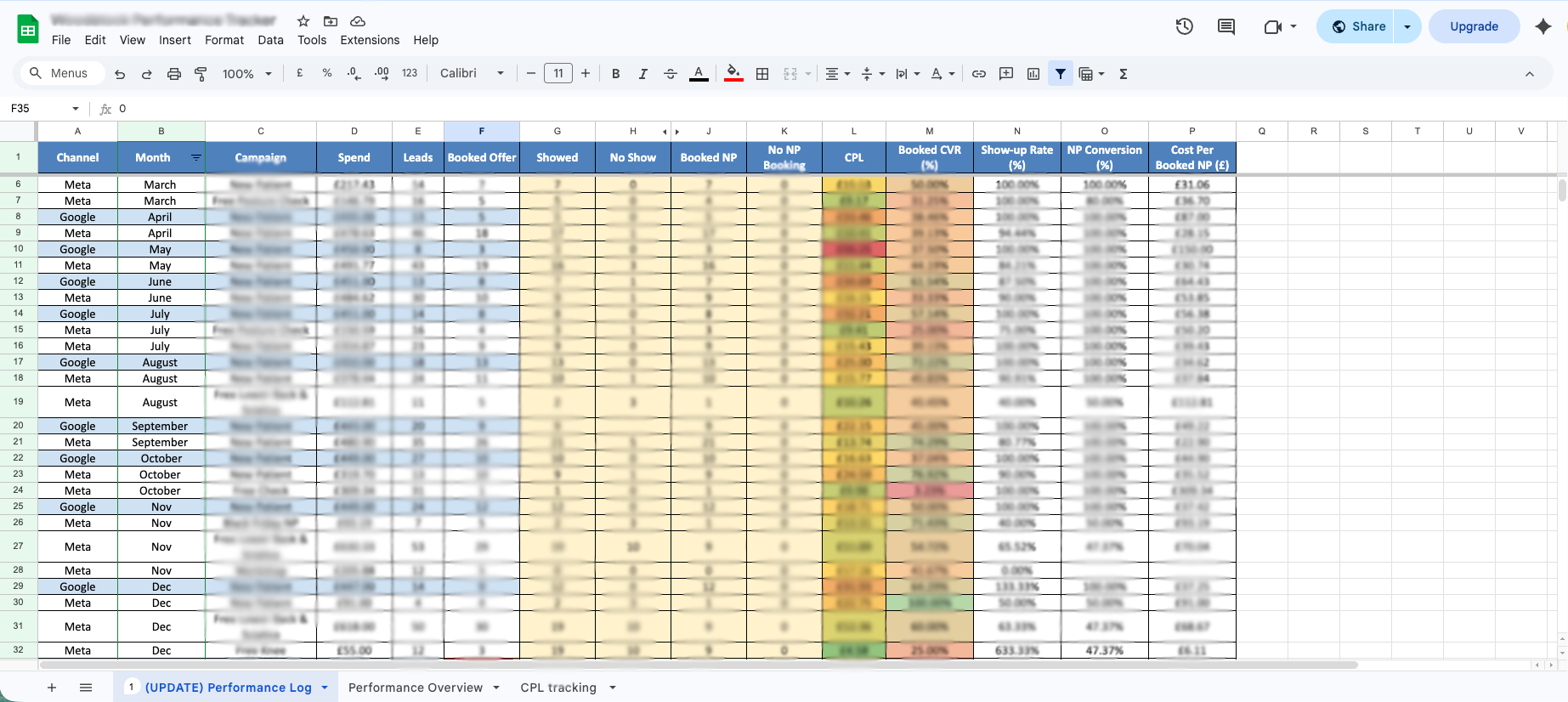The image size is (1568, 702).
Task: Open the Calibri font dropdown
Action: click(x=473, y=74)
